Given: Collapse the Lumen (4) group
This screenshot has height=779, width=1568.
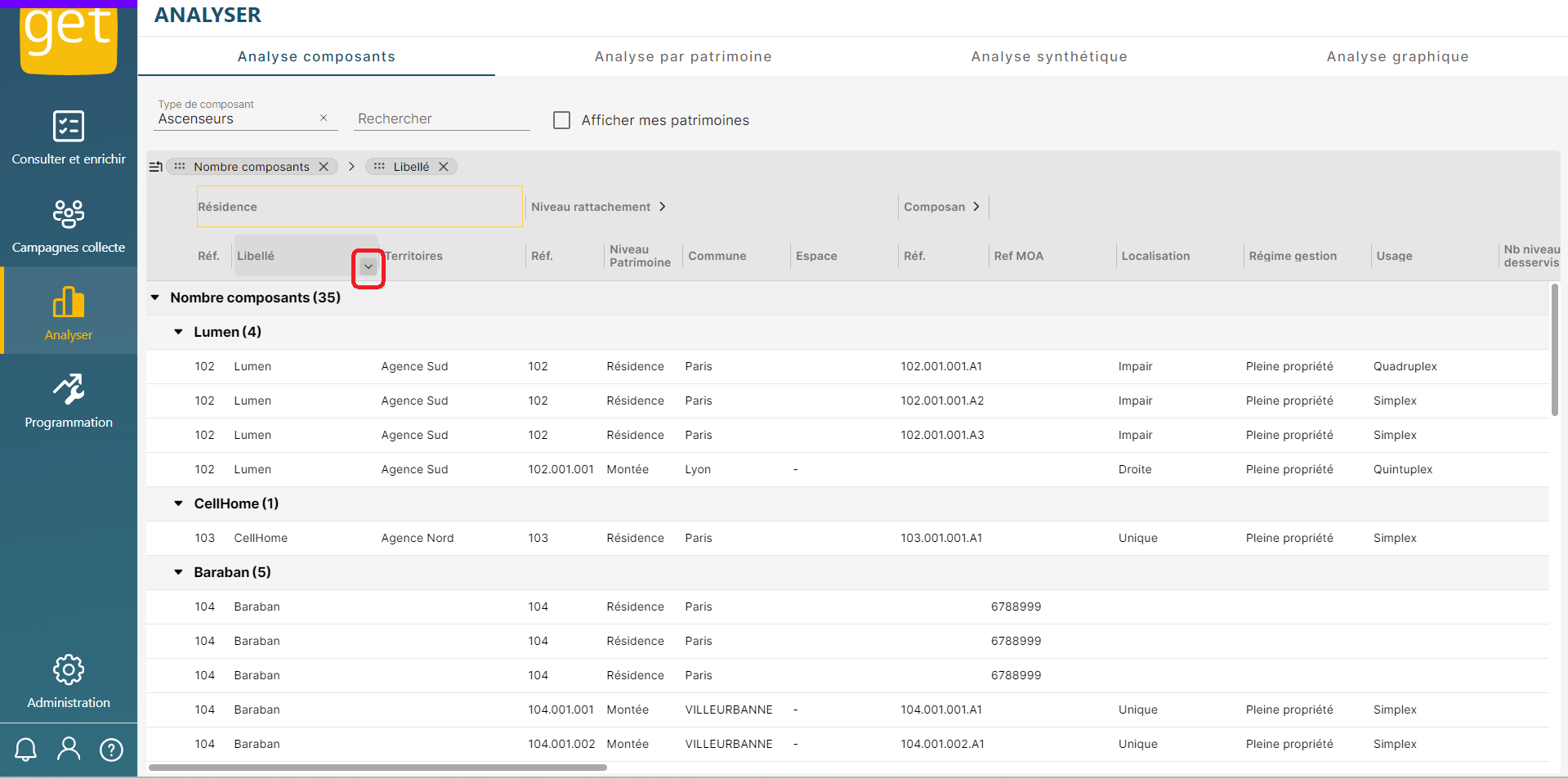Looking at the screenshot, I should [178, 332].
